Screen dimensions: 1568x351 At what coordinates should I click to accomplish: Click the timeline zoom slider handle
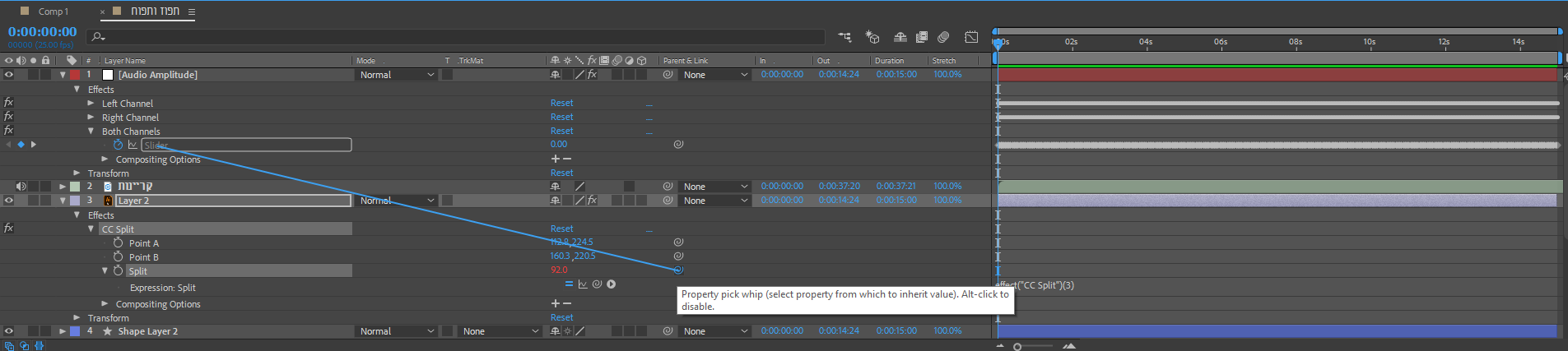1017,347
